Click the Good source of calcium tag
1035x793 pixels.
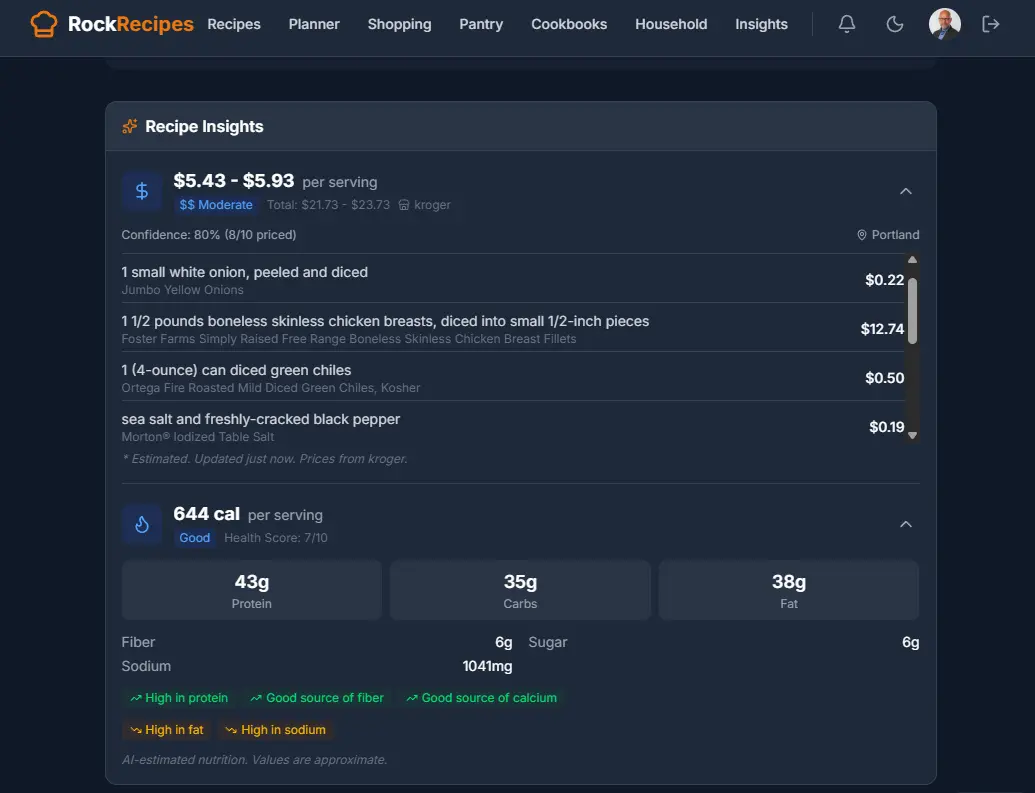(481, 698)
